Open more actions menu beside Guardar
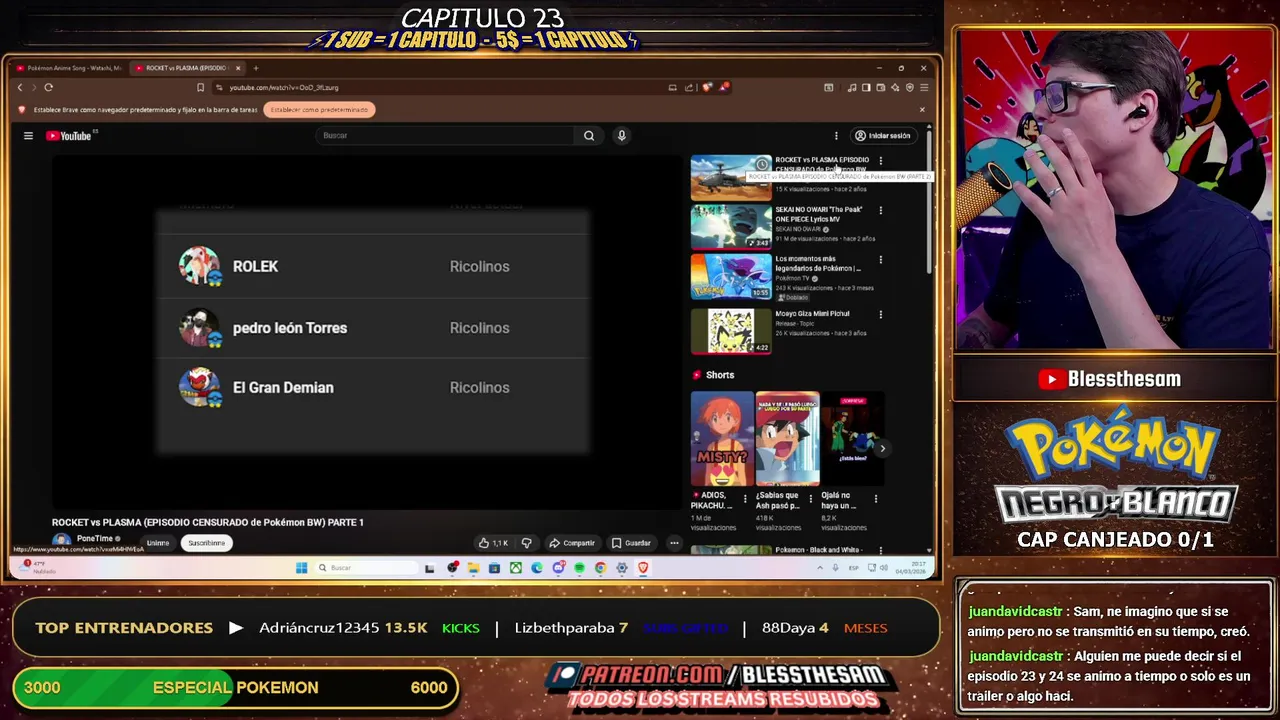This screenshot has height=720, width=1280. coord(674,543)
